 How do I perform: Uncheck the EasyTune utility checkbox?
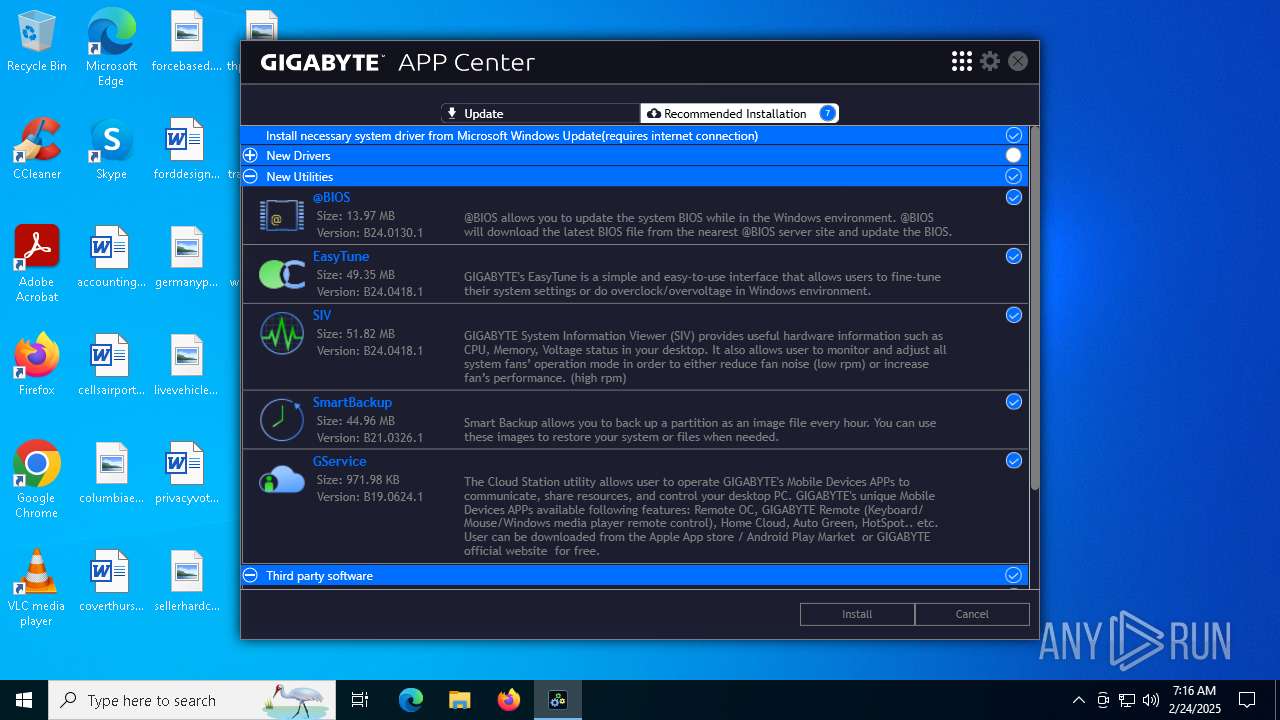coord(1014,256)
